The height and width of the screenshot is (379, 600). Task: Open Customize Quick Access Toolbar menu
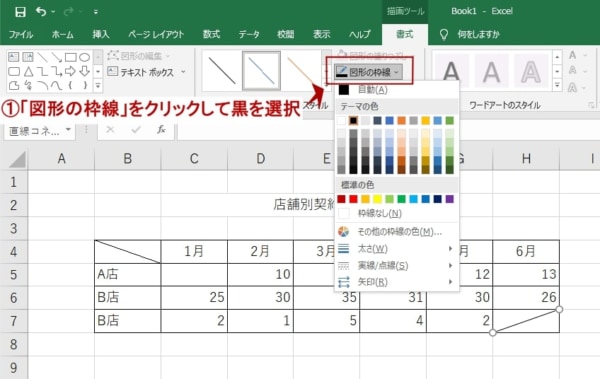tap(96, 12)
